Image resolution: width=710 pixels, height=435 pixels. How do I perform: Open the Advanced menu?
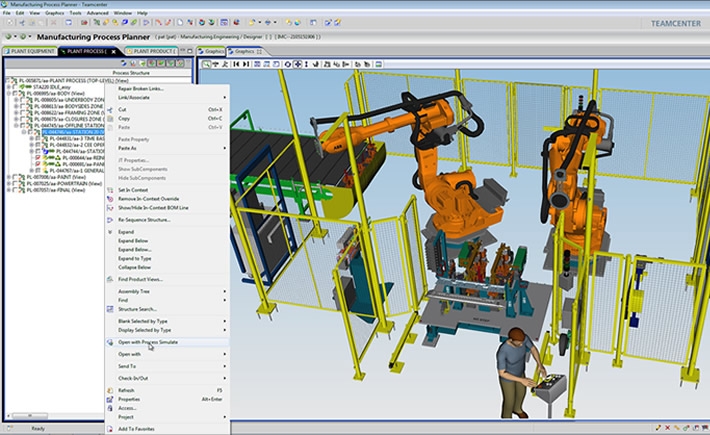click(97, 13)
